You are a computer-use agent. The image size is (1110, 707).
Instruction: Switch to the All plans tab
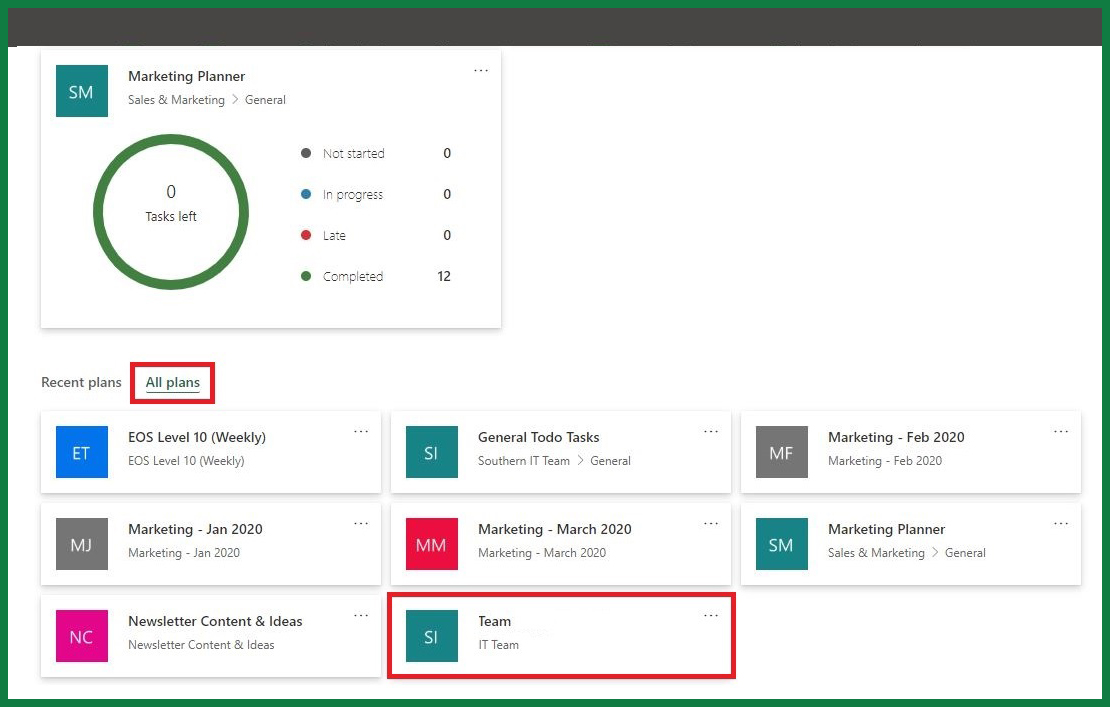point(172,382)
